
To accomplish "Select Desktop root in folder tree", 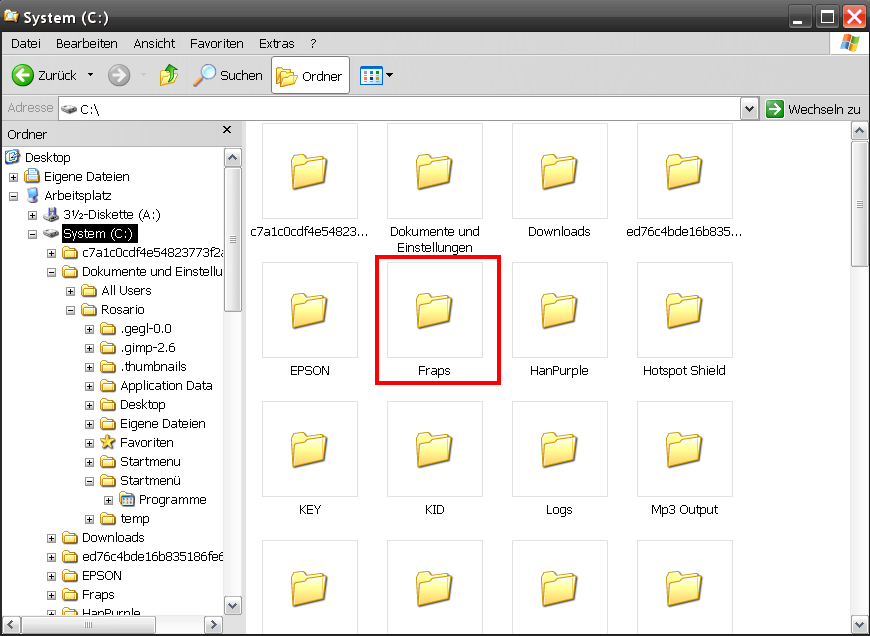I will pos(48,158).
